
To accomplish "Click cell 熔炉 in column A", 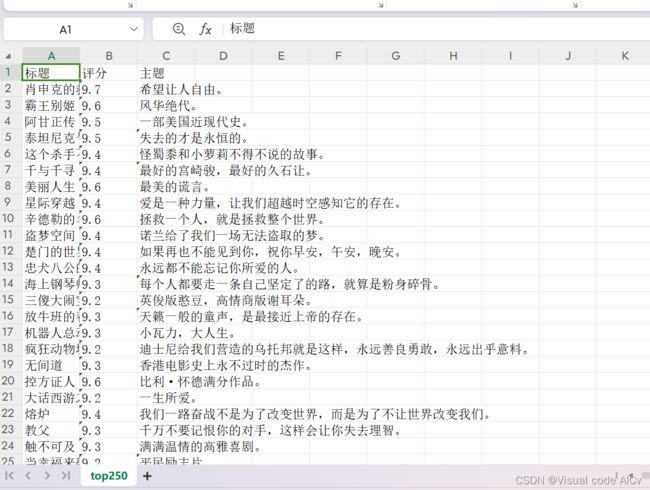I will pyautogui.click(x=51, y=414).
